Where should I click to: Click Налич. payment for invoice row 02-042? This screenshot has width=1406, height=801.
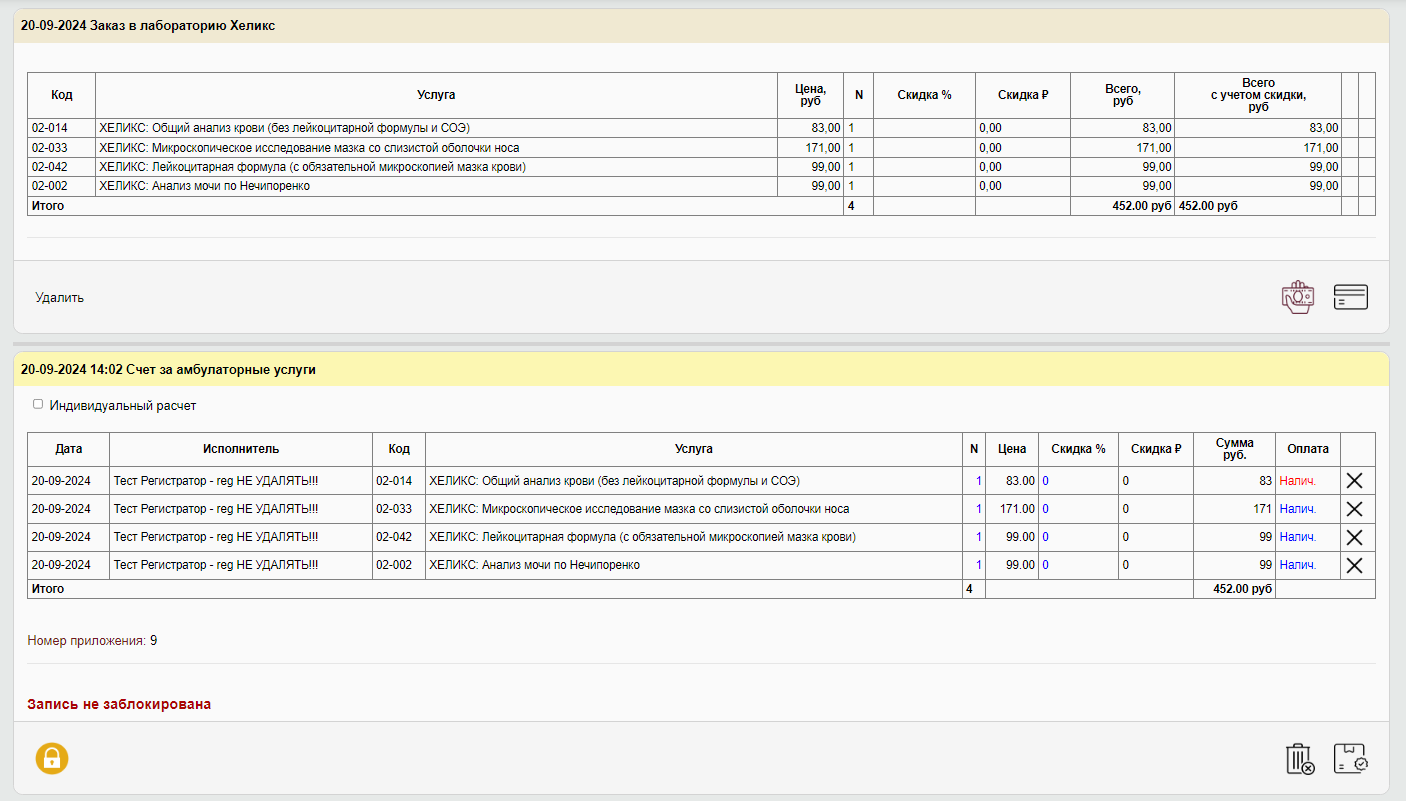(x=1298, y=537)
